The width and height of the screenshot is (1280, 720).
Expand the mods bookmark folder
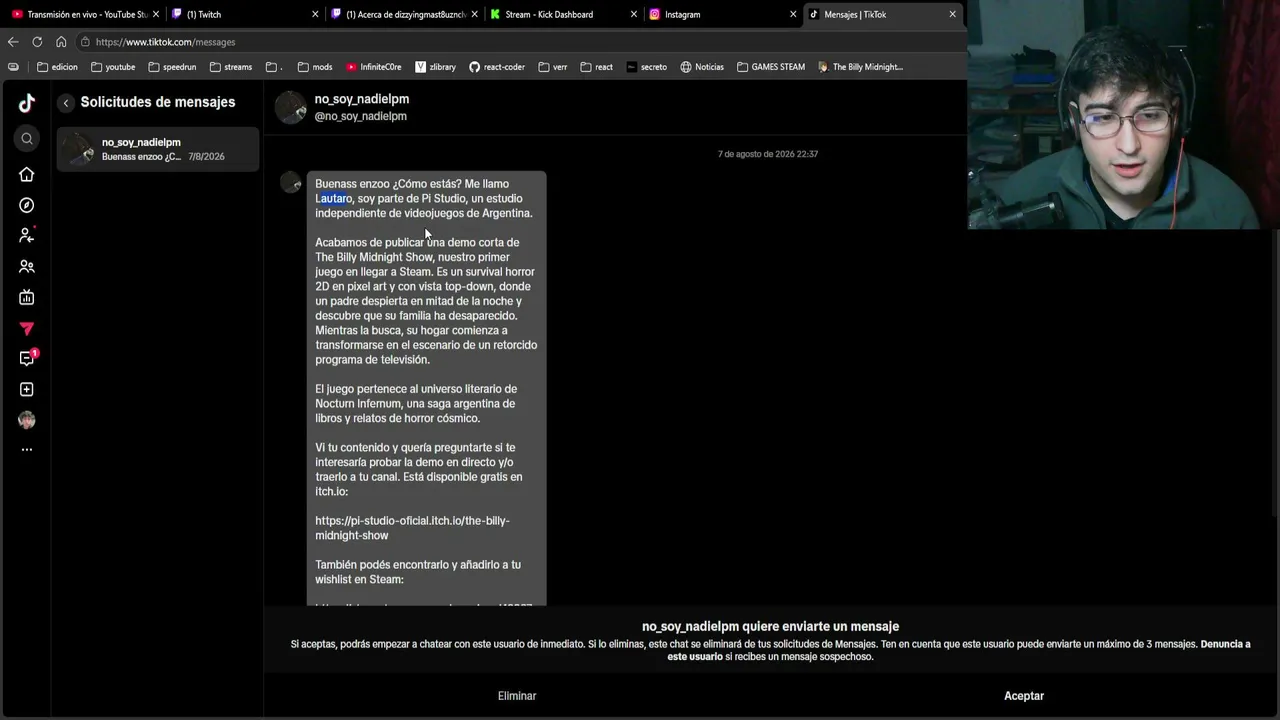coord(315,67)
